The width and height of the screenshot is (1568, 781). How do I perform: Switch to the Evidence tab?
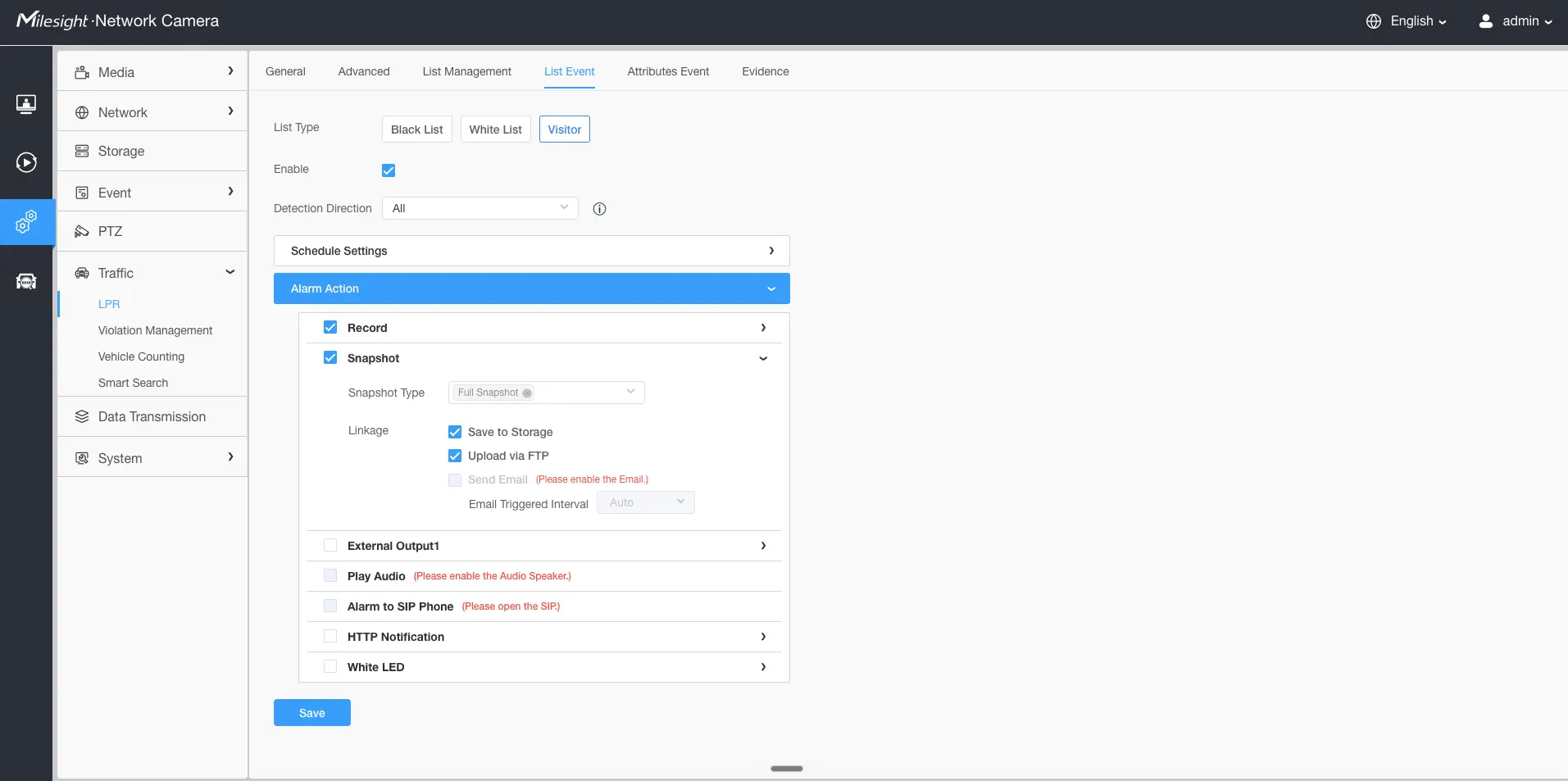point(766,71)
